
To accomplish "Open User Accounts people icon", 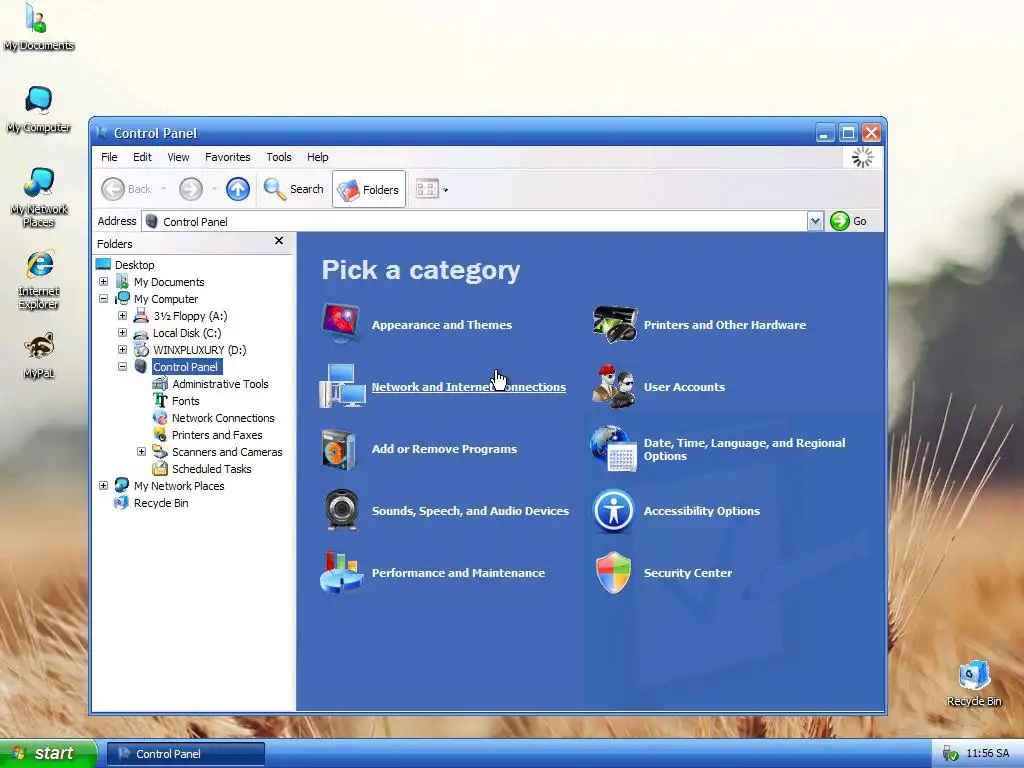I will pyautogui.click(x=613, y=386).
